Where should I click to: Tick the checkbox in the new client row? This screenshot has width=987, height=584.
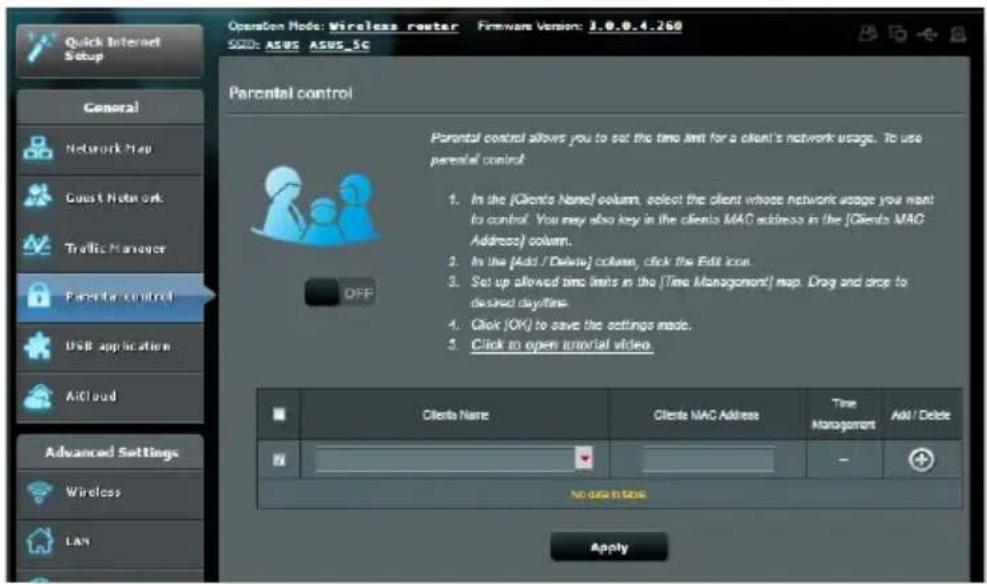[x=279, y=460]
